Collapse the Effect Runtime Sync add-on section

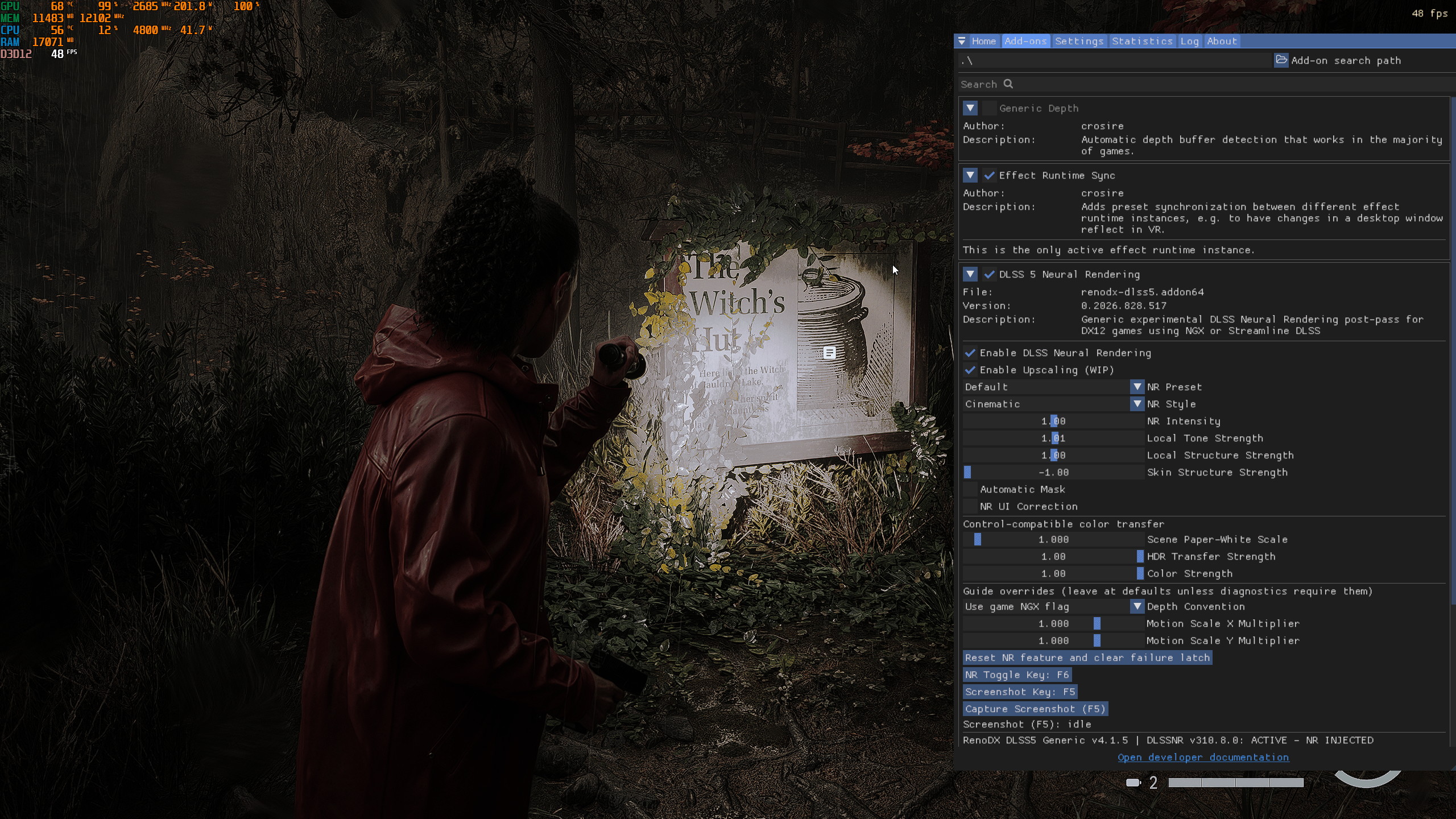[x=970, y=175]
